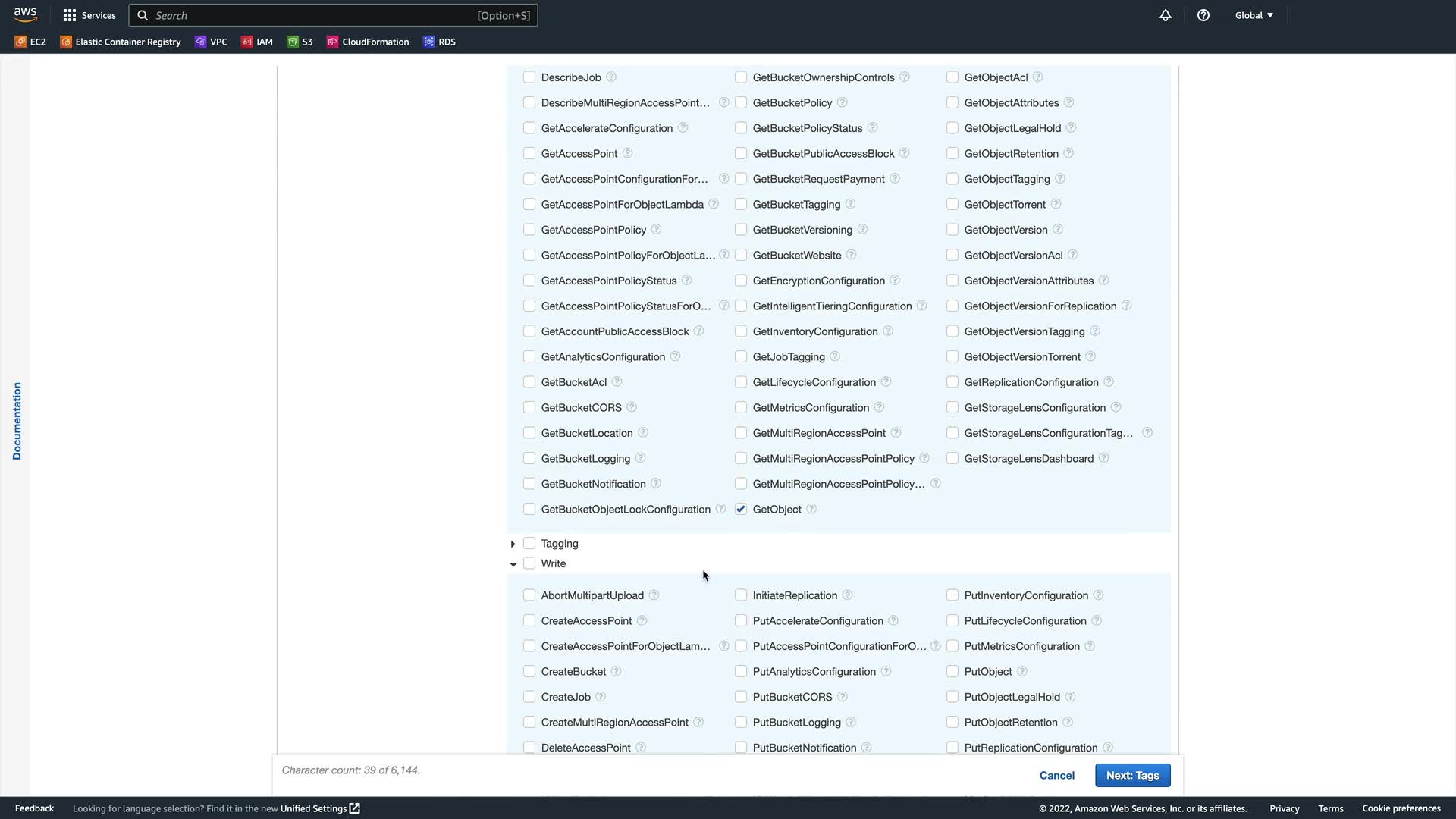Screen dimensions: 1456x819
Task: Open EC2 shortcut in favorites bar
Action: click(x=30, y=42)
